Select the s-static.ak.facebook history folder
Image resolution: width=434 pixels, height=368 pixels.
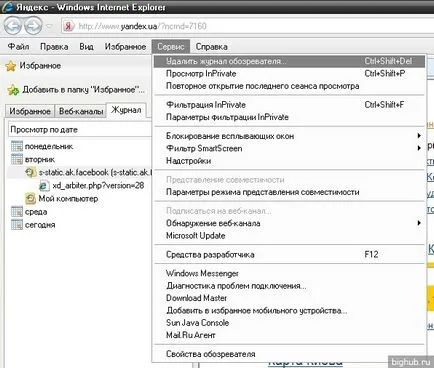click(95, 172)
